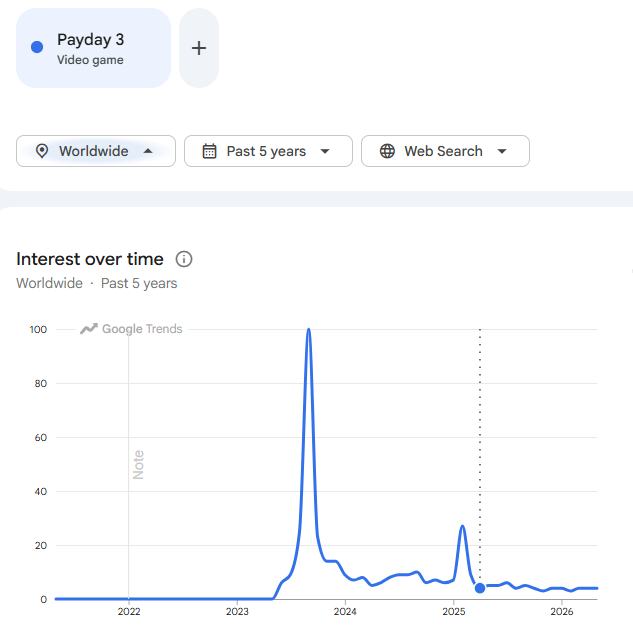Click the early 2025 secondary peak
The height and width of the screenshot is (628, 633).
coord(462,526)
